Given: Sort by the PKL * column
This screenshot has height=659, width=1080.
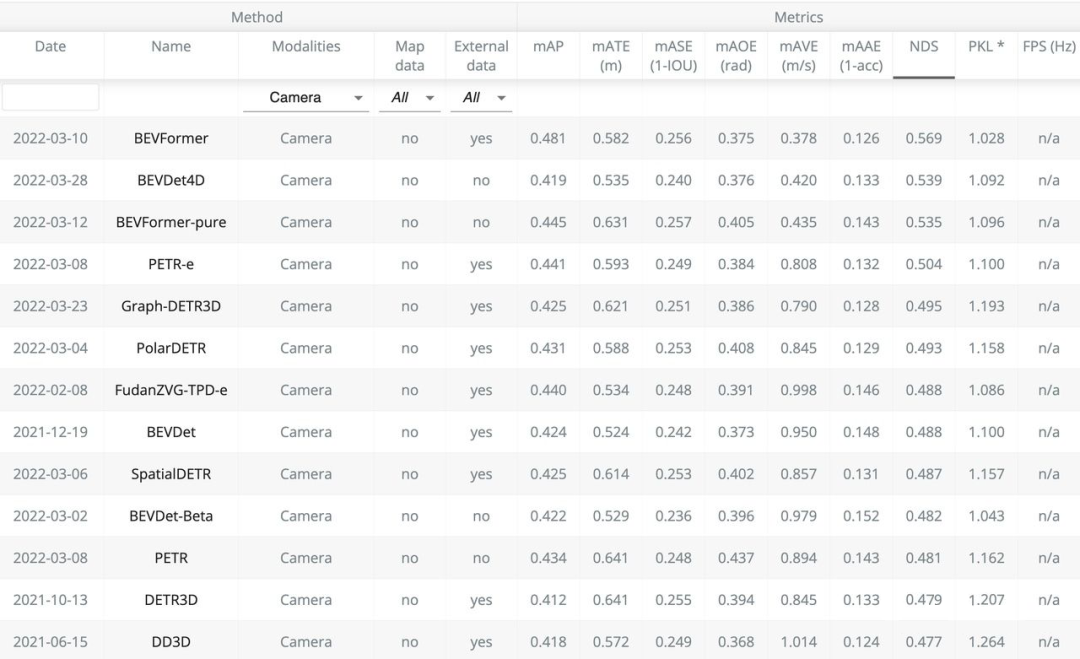Looking at the screenshot, I should pos(986,47).
